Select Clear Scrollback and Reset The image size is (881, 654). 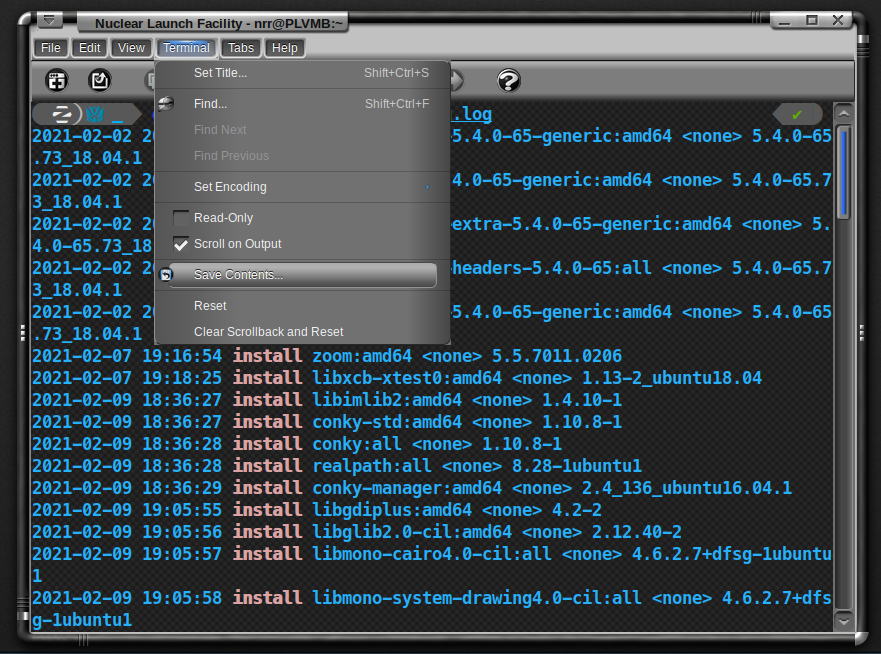[x=268, y=332]
